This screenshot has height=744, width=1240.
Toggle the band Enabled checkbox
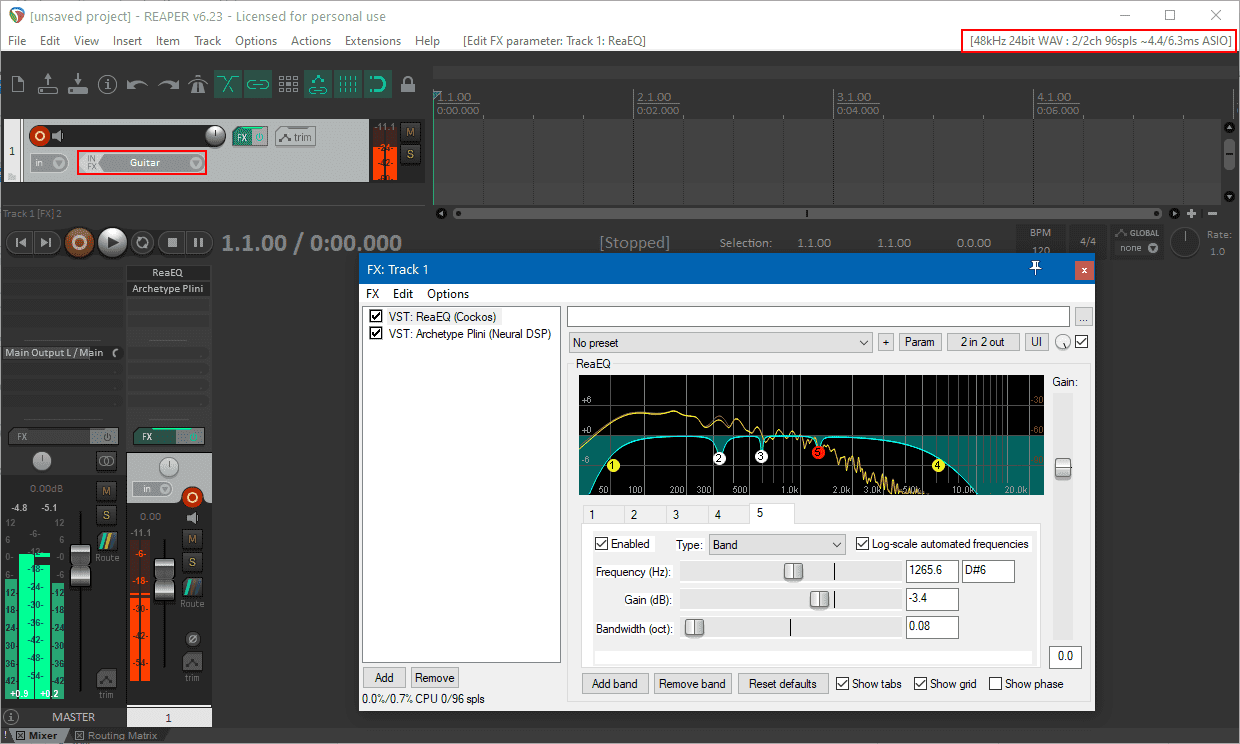click(601, 544)
